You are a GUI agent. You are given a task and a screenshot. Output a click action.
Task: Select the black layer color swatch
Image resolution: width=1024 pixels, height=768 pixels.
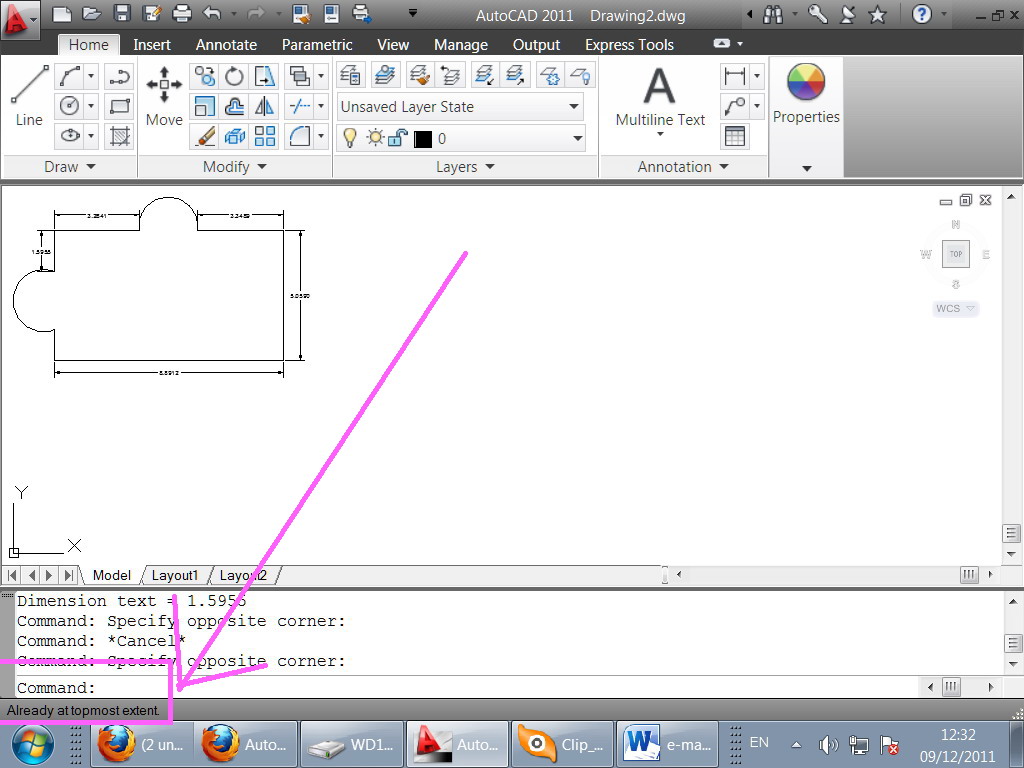click(423, 138)
